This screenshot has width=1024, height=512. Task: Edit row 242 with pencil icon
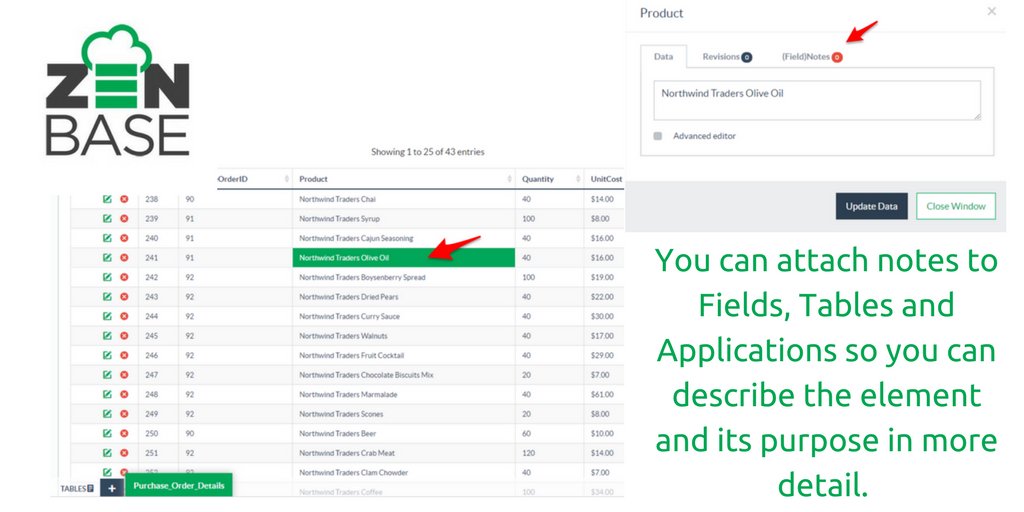[x=108, y=278]
